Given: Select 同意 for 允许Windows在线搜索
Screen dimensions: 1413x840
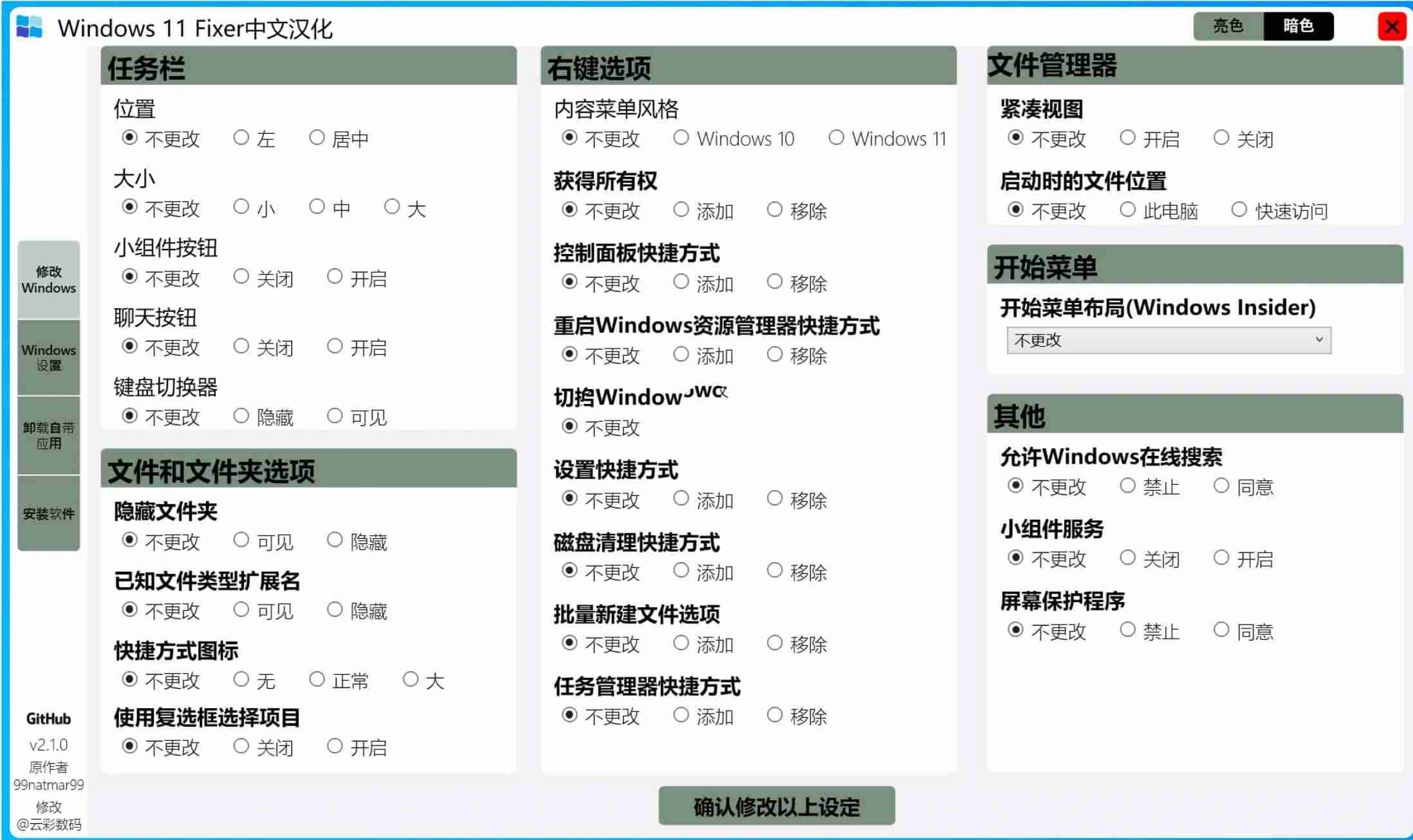Looking at the screenshot, I should pos(1244,486).
